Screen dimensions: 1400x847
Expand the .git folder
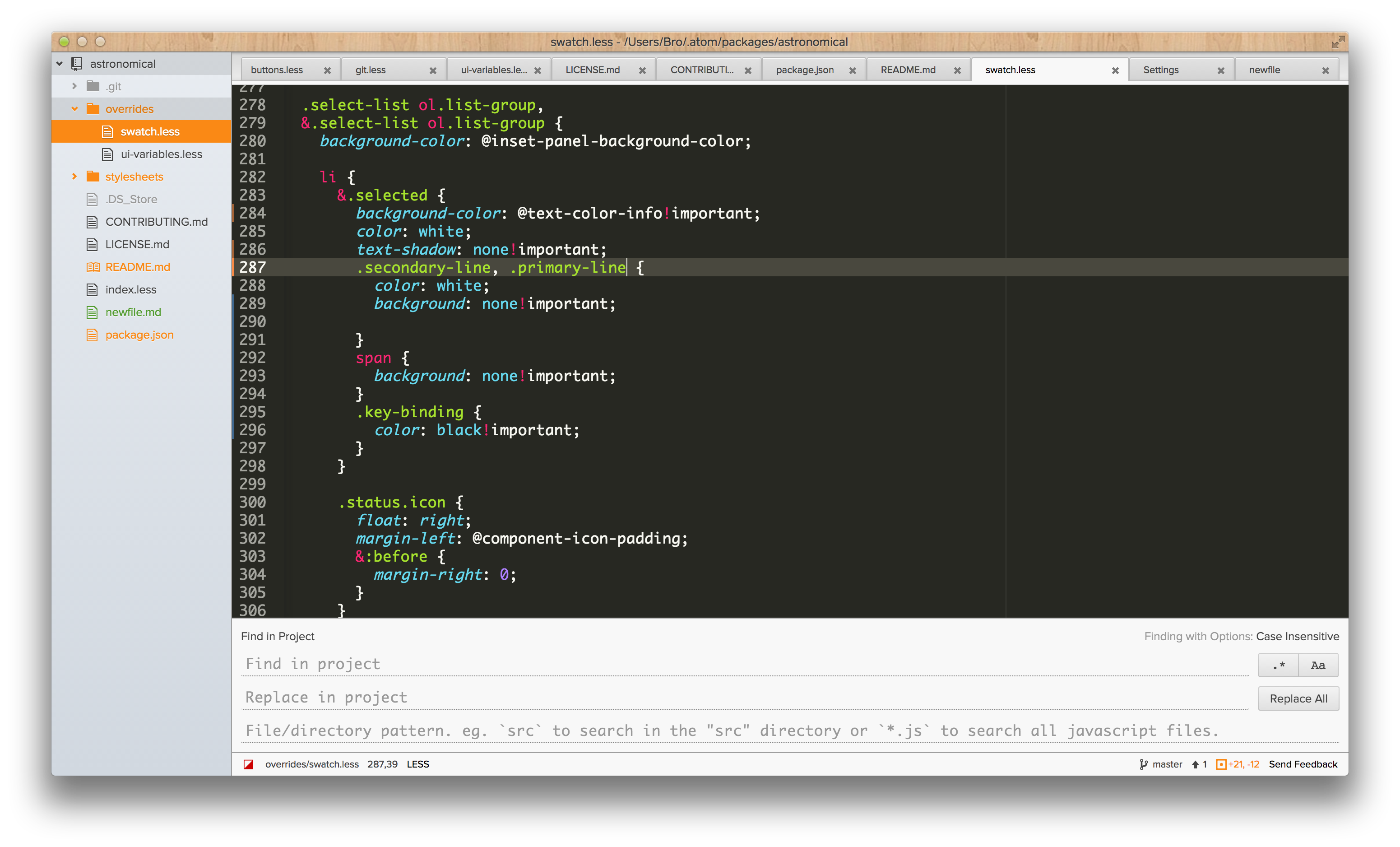(x=74, y=86)
